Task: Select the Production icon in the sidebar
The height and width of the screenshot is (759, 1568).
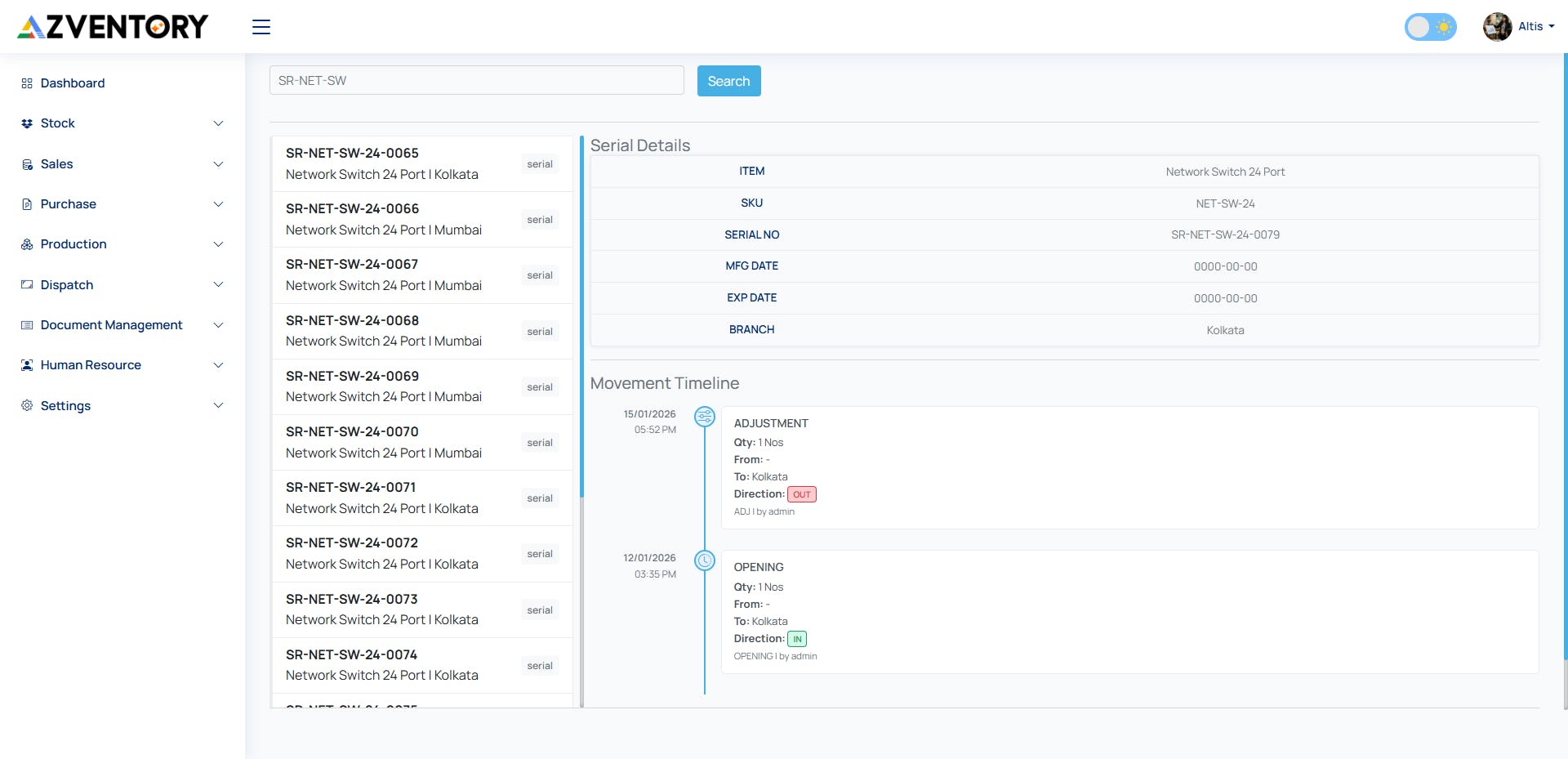Action: tap(26, 243)
